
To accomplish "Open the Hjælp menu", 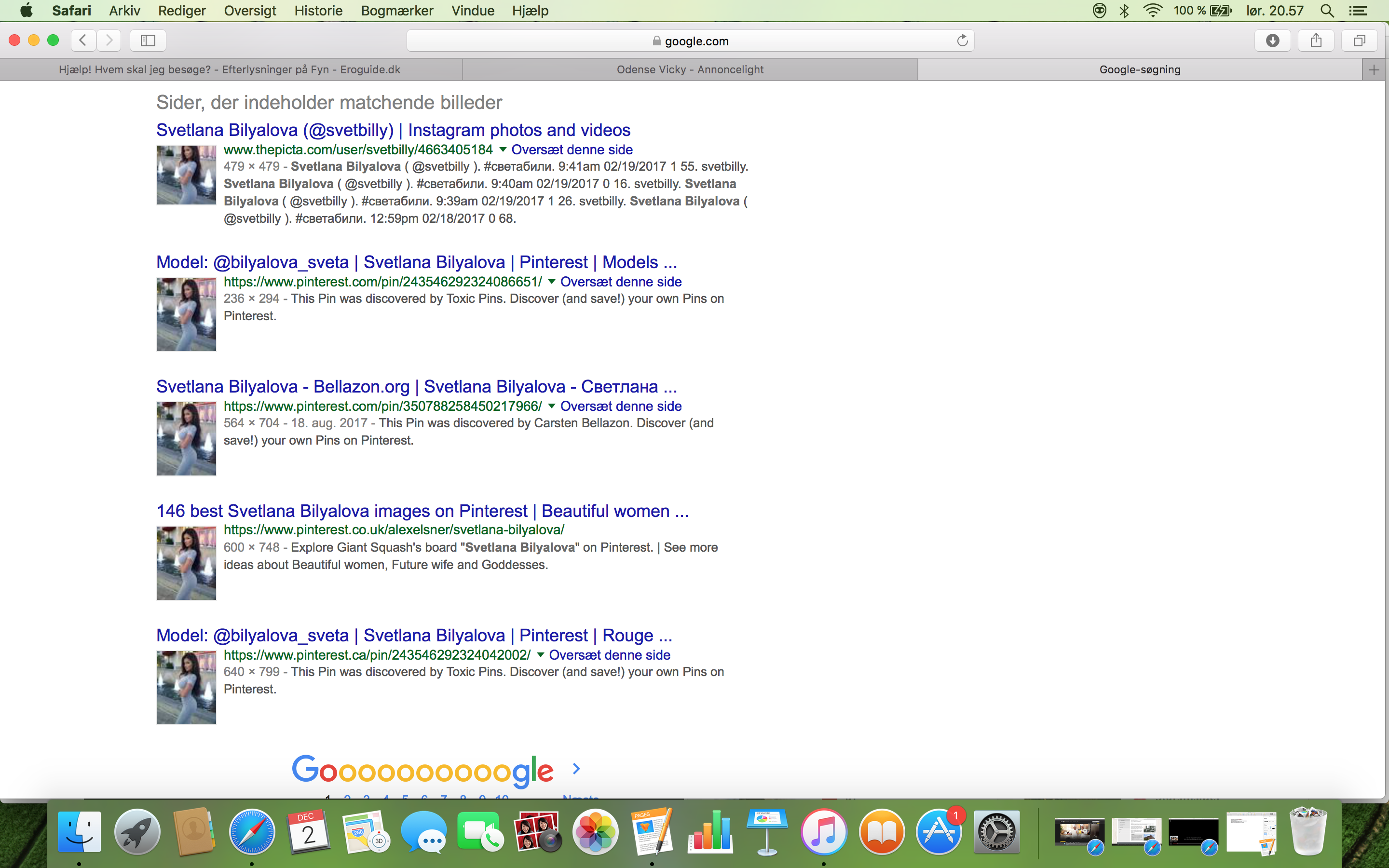I will tap(531, 10).
